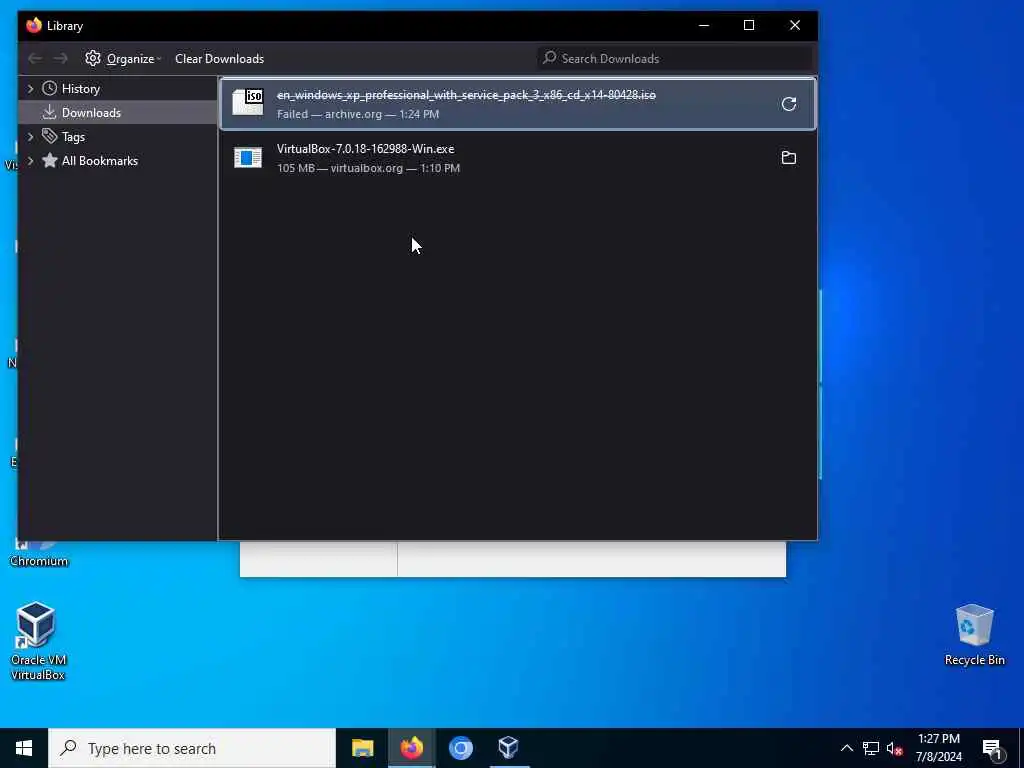1024x768 pixels.
Task: Click the Firefox logo in Library title bar
Action: (34, 25)
